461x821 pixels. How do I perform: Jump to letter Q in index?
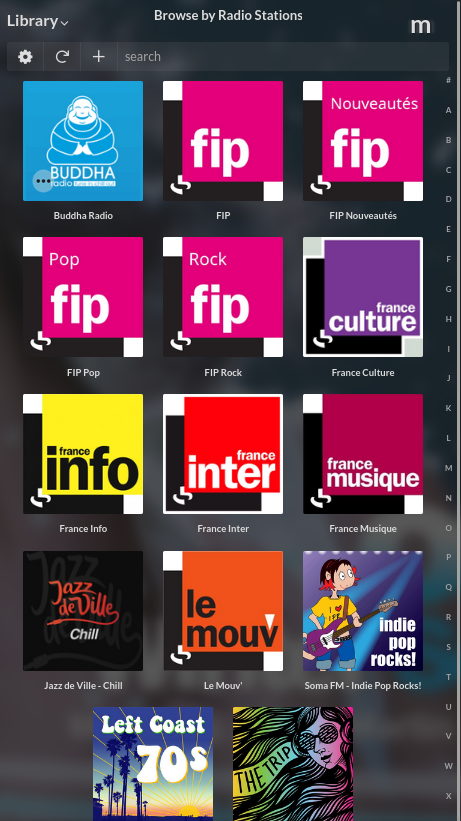coord(448,587)
